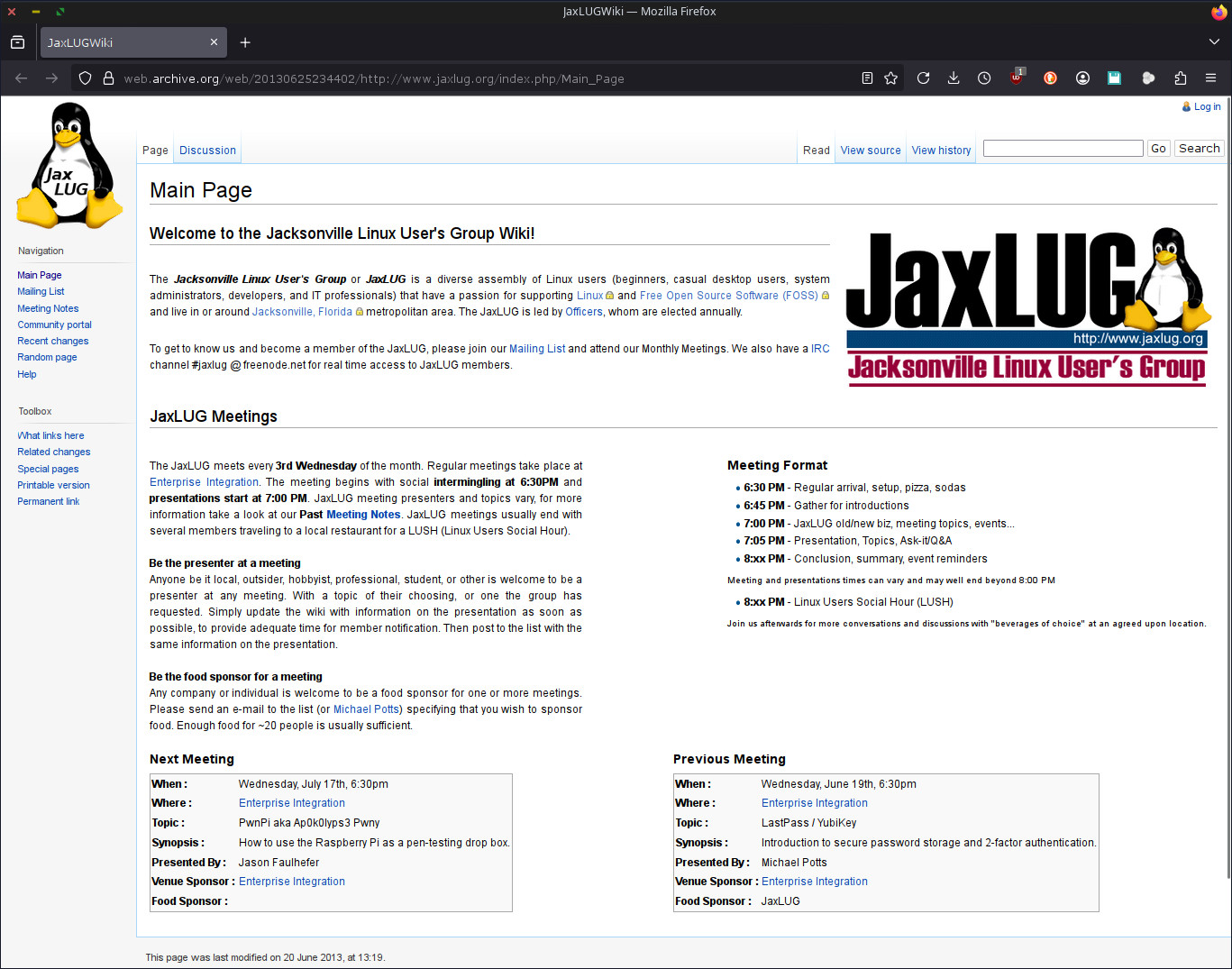The height and width of the screenshot is (969, 1232).
Task: Click the View source tab
Action: [x=870, y=151]
